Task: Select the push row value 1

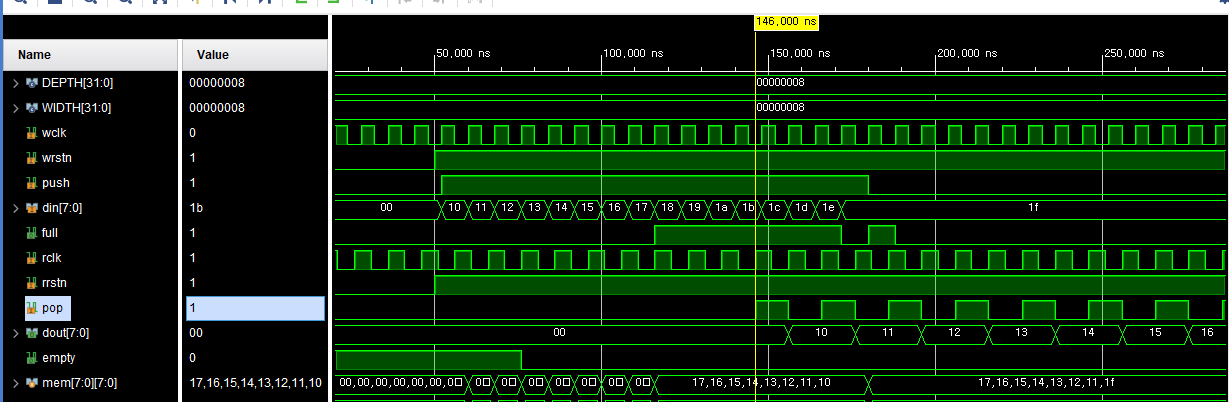Action: [x=255, y=183]
